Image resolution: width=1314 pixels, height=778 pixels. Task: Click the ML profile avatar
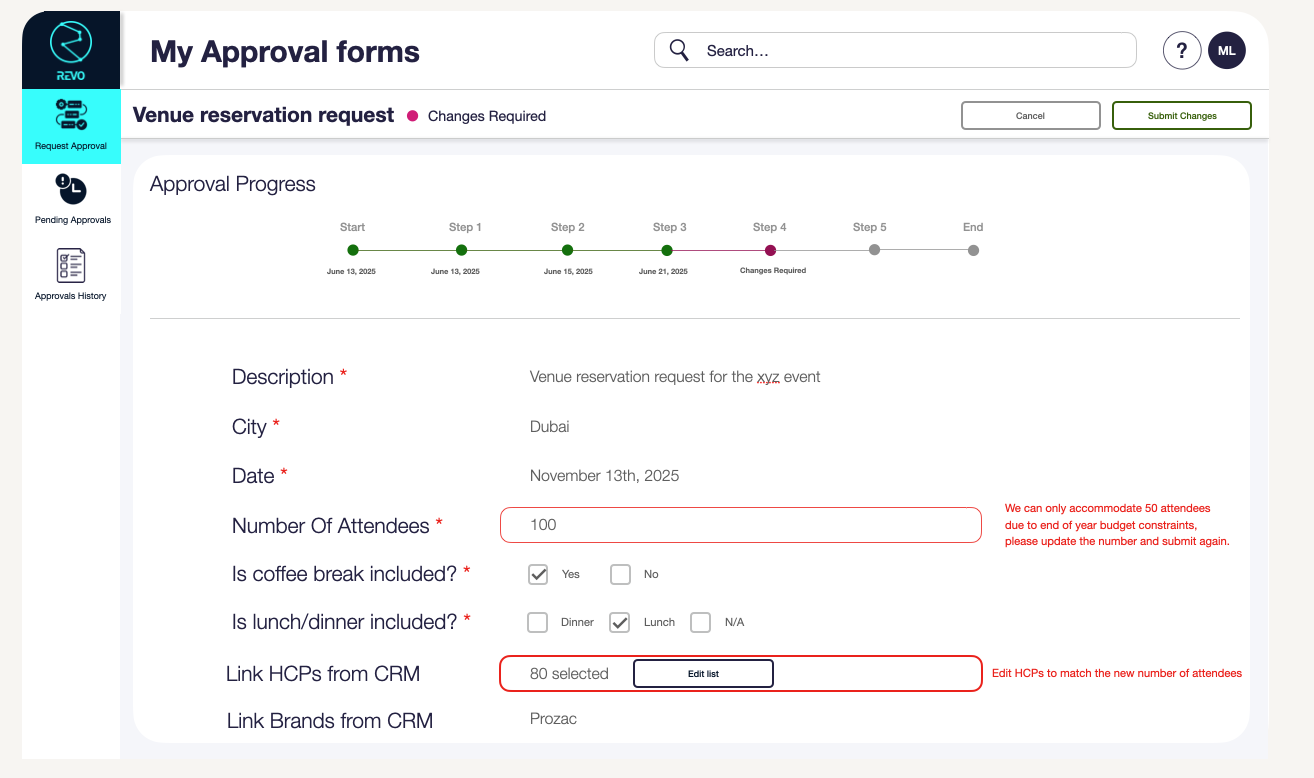click(1227, 50)
